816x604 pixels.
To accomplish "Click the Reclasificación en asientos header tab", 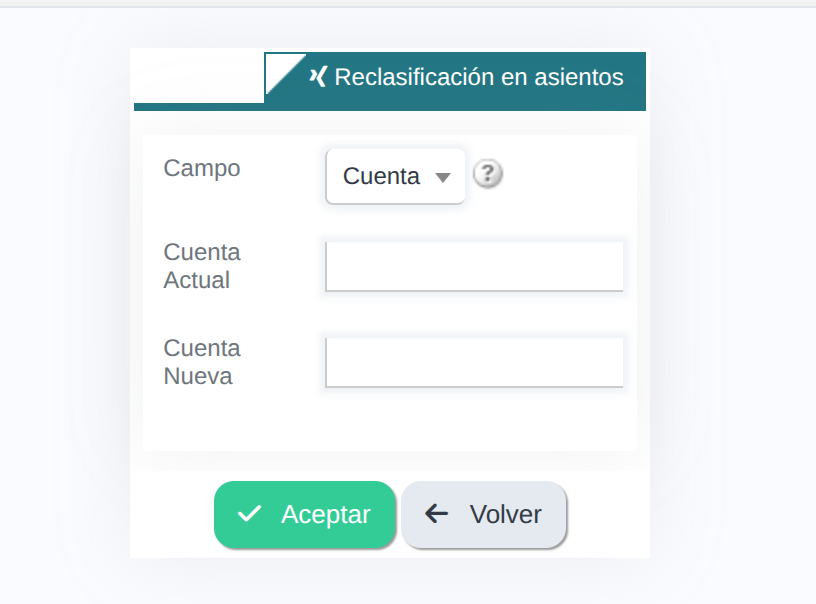I will pos(455,77).
